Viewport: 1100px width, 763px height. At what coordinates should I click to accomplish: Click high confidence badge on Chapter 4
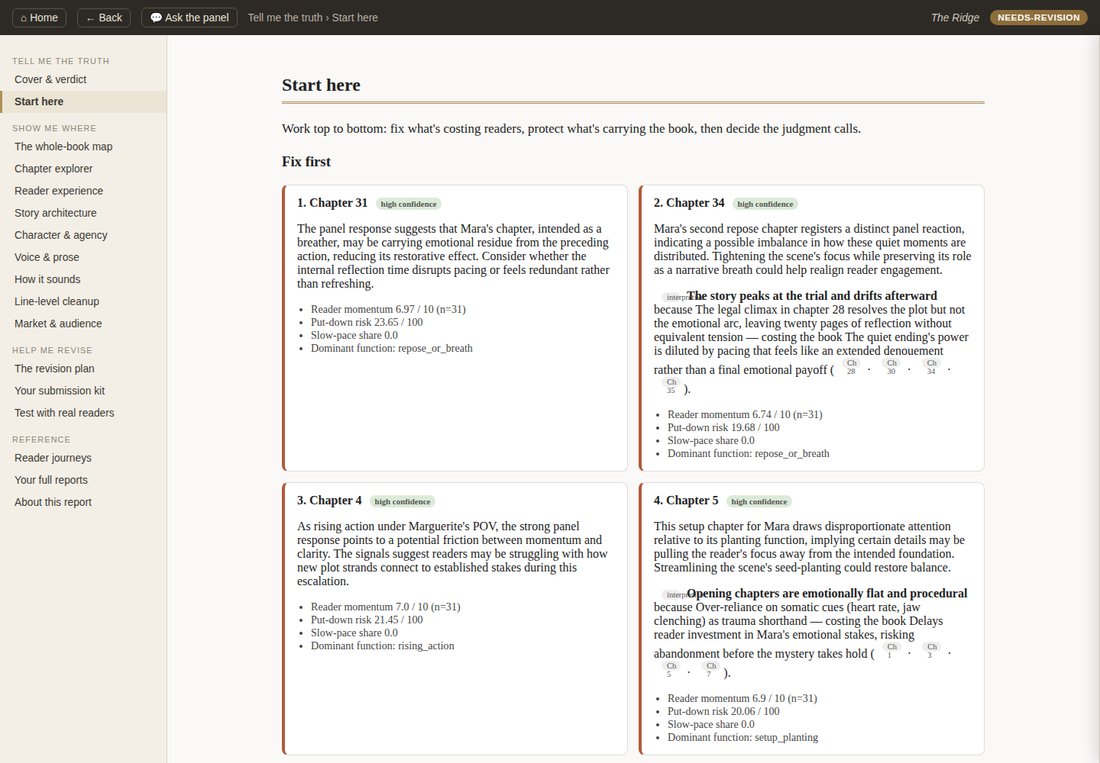403,501
